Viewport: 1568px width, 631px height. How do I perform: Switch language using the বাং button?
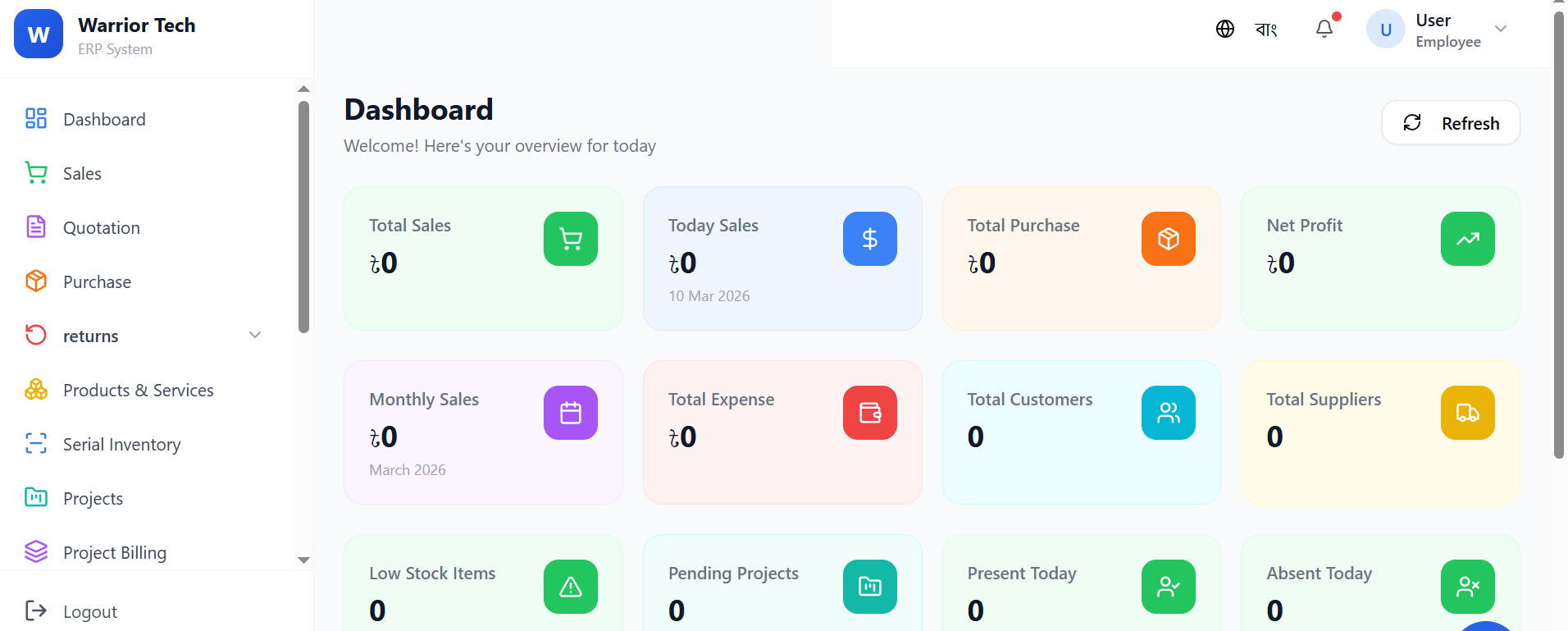tap(1266, 30)
